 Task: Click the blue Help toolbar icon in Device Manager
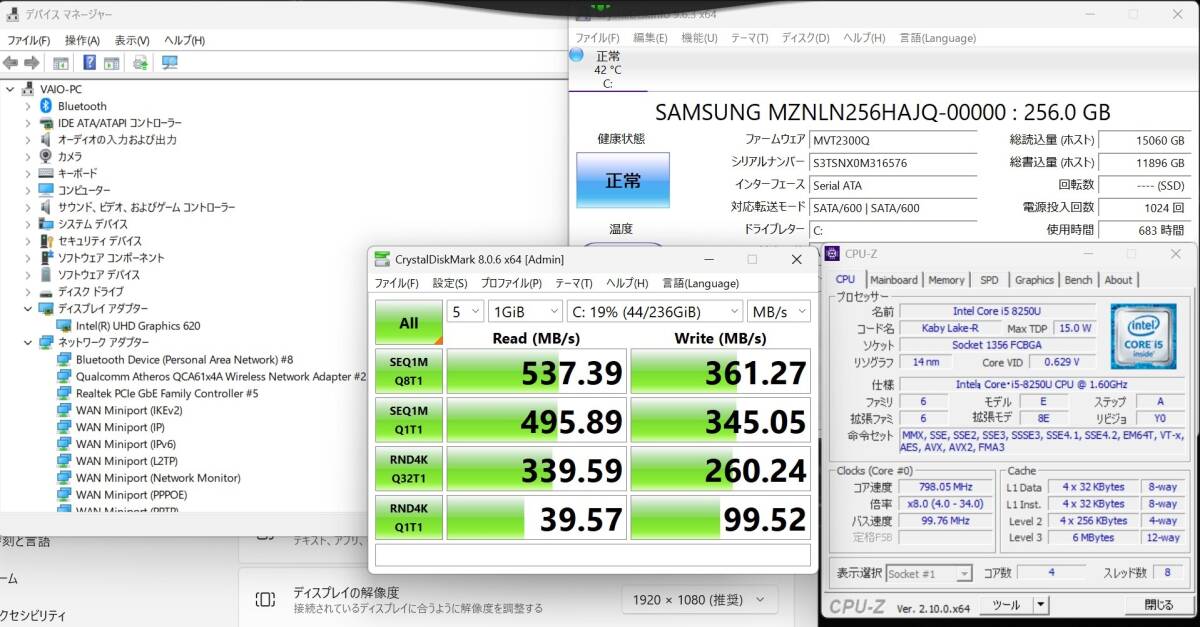pos(90,63)
